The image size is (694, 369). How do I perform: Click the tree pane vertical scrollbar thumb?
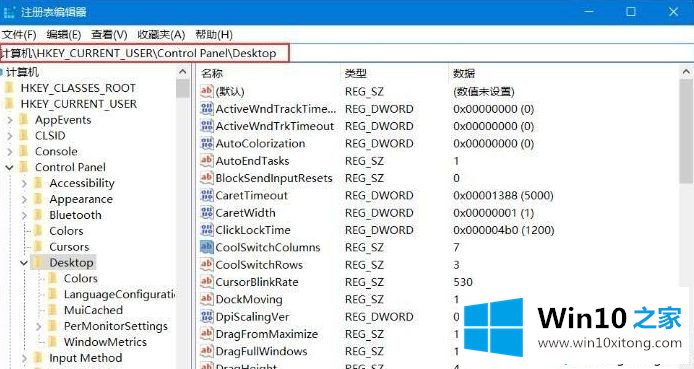[183, 88]
